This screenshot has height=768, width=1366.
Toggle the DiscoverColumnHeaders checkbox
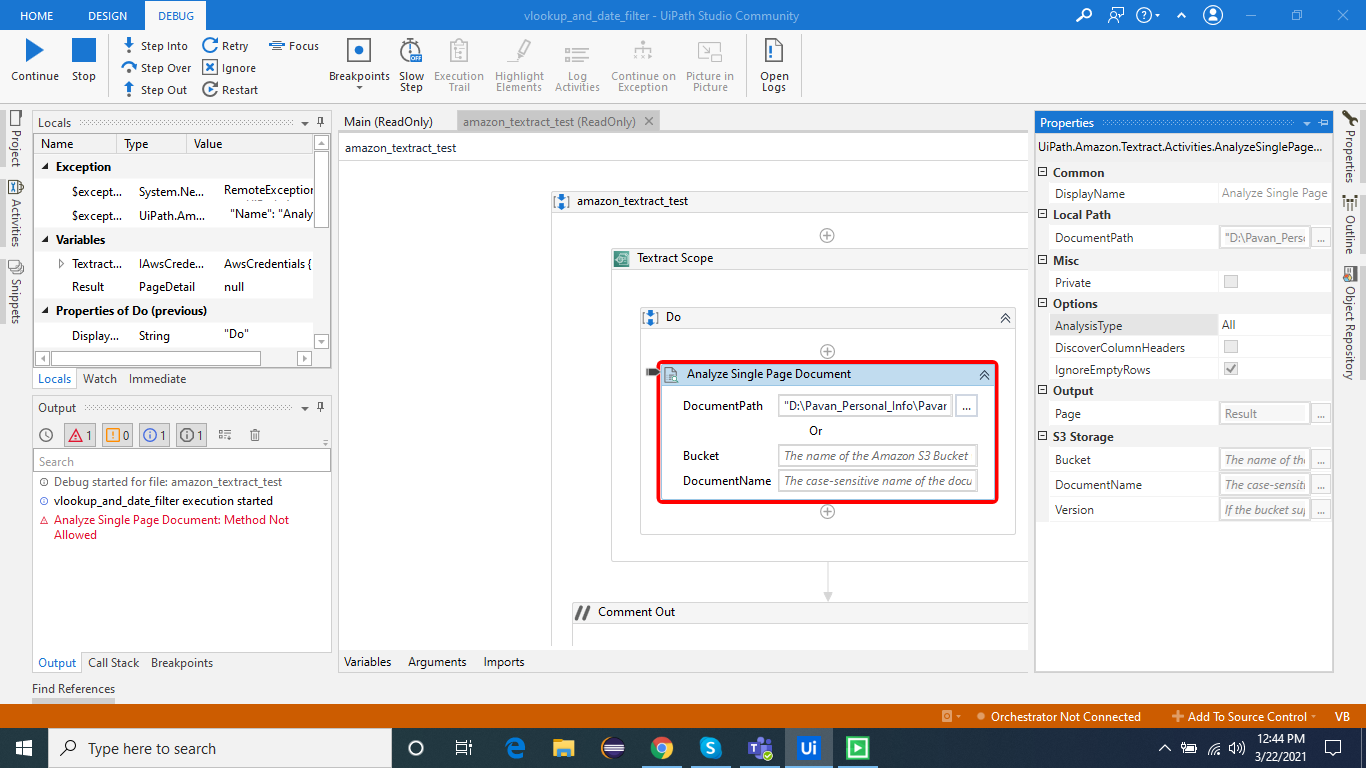1231,347
